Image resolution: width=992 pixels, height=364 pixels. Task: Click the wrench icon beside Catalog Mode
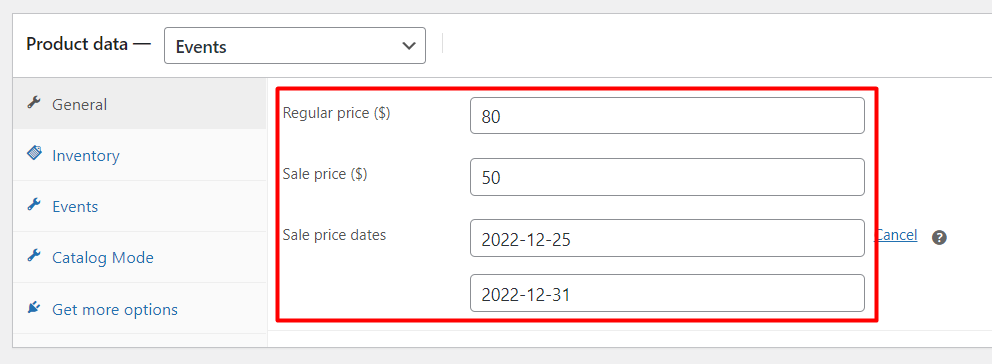pyautogui.click(x=34, y=256)
